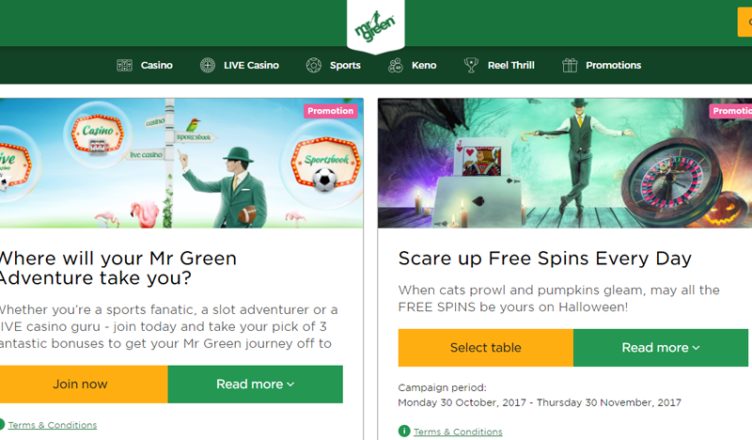
Task: Click the Keno balls icon
Action: click(395, 65)
